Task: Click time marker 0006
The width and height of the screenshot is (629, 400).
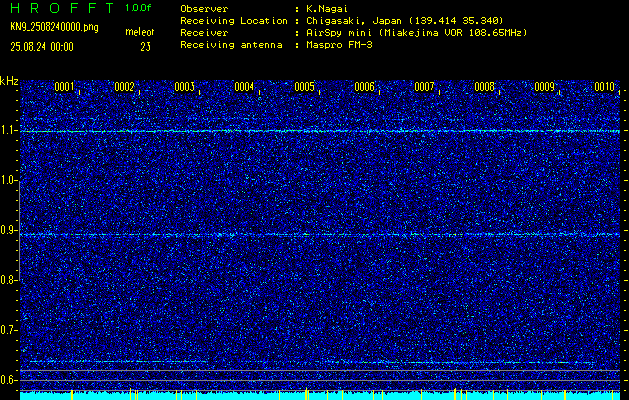Action: (x=365, y=87)
